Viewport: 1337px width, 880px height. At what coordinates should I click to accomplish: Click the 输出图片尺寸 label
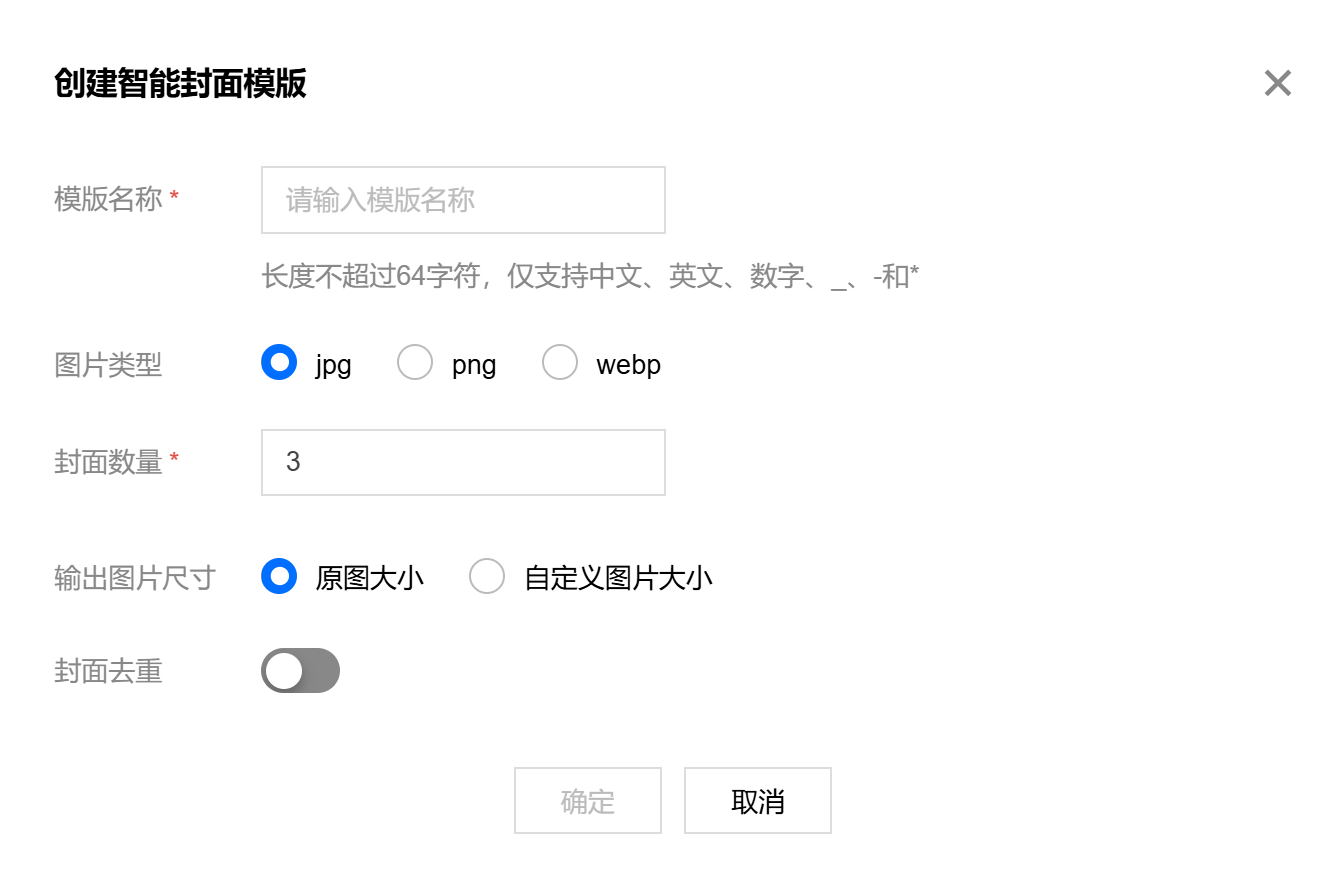tap(135, 578)
